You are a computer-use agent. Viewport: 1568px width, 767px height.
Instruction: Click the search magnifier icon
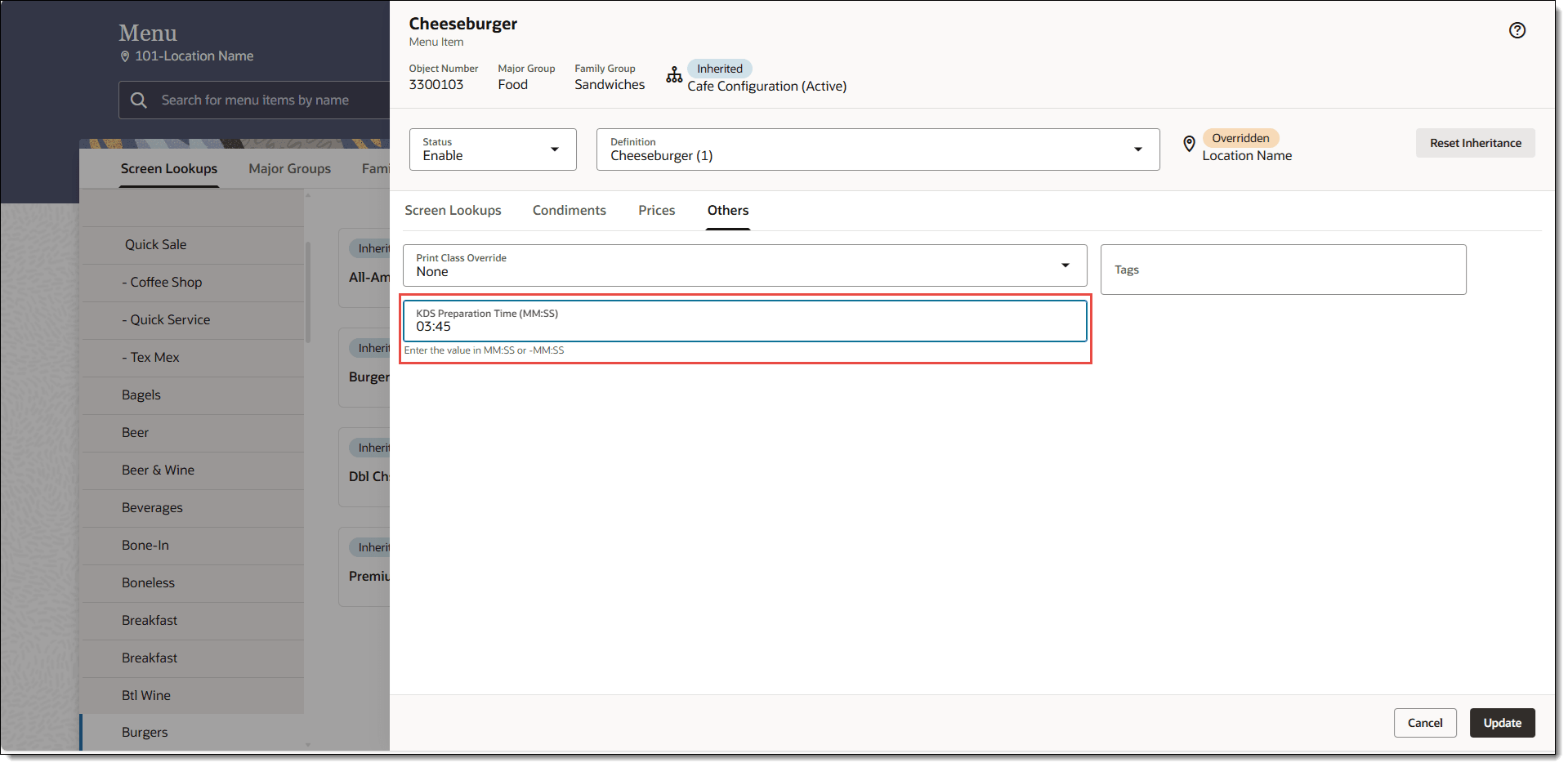coord(139,100)
